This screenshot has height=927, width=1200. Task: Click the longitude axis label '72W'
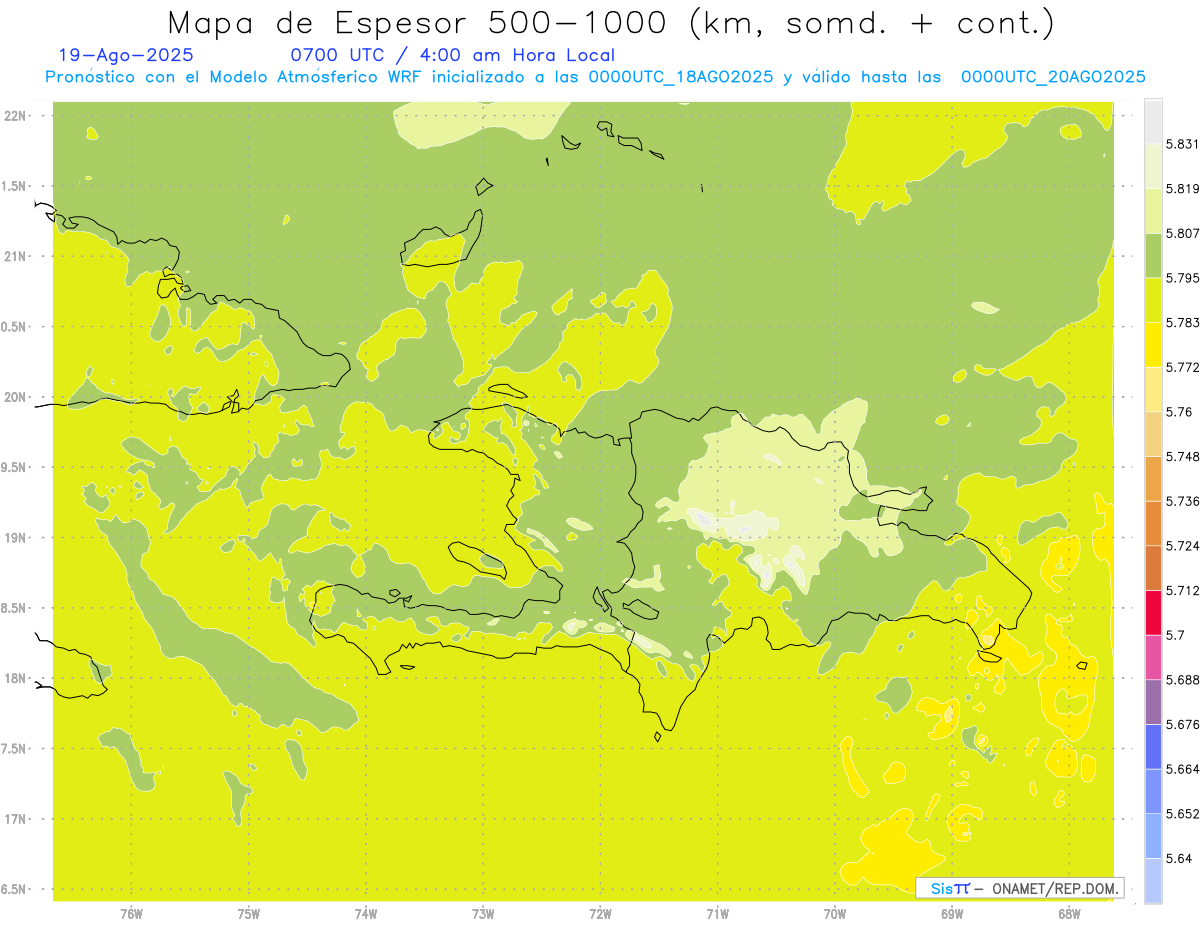pyautogui.click(x=600, y=914)
